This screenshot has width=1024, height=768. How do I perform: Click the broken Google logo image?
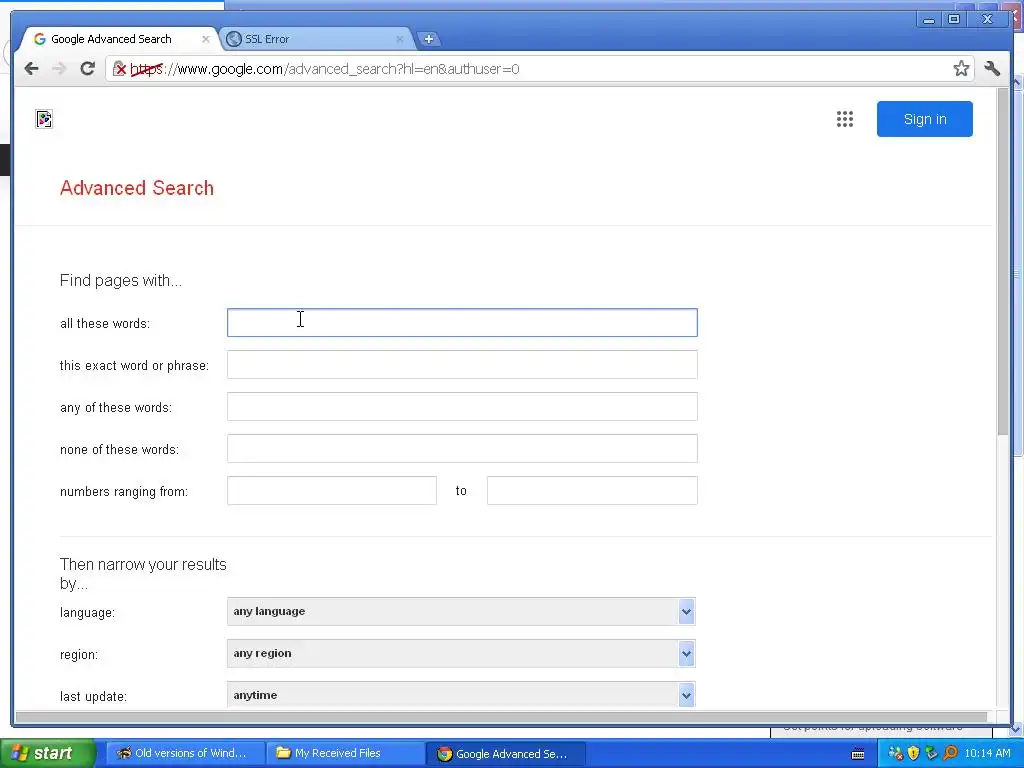click(x=44, y=119)
